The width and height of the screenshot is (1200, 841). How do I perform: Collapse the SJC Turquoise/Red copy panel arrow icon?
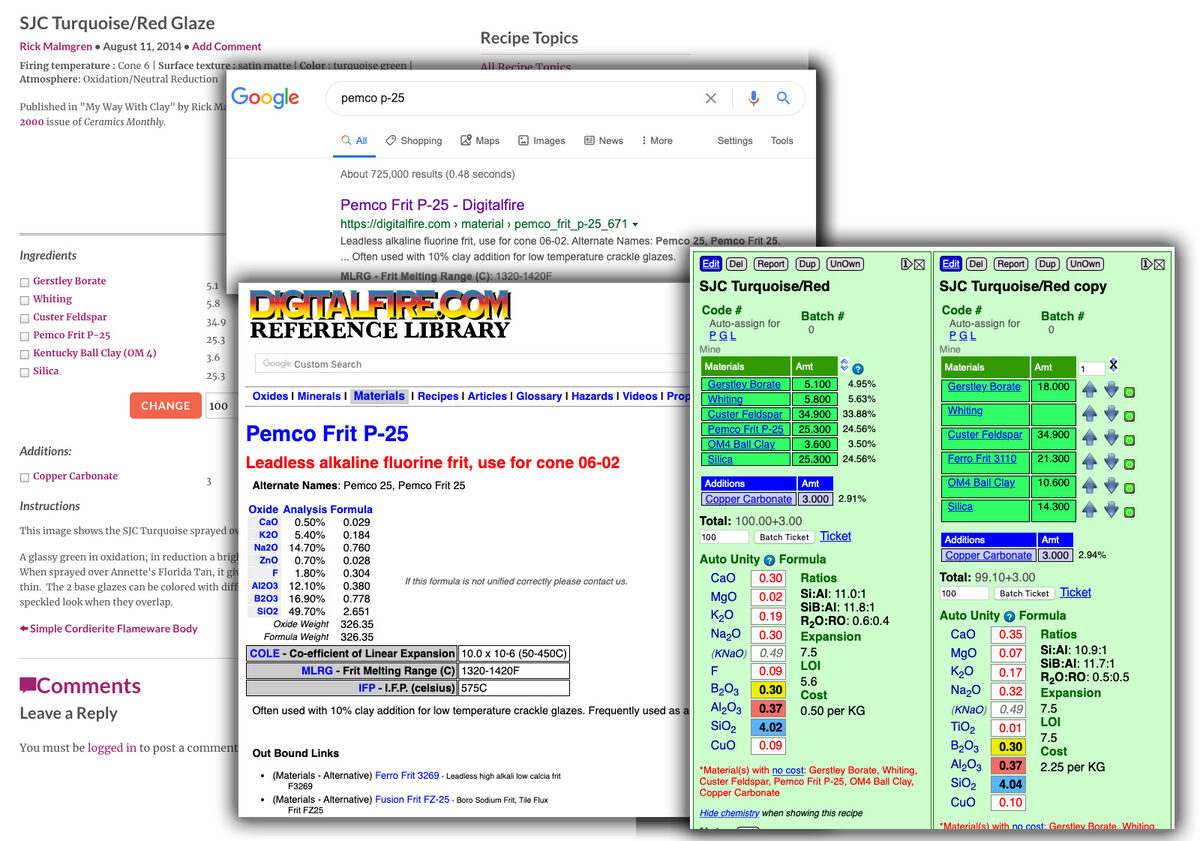tap(1146, 264)
